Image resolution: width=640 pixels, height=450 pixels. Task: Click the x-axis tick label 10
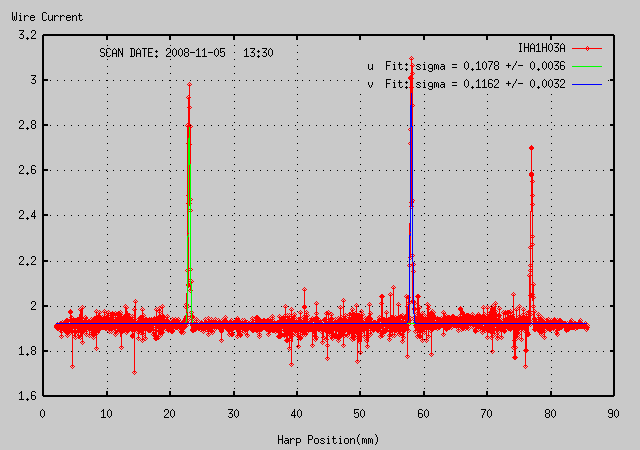pyautogui.click(x=106, y=414)
